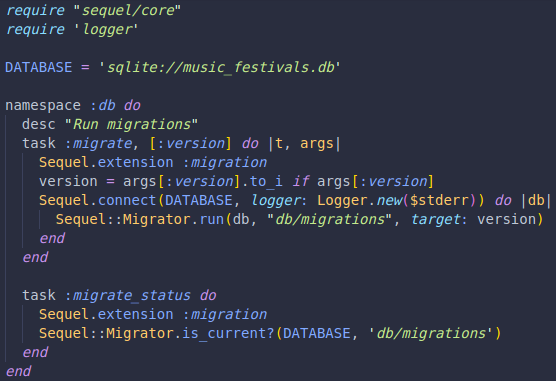The height and width of the screenshot is (381, 556).
Task: Click the is_current? method call
Action: click(x=228, y=333)
